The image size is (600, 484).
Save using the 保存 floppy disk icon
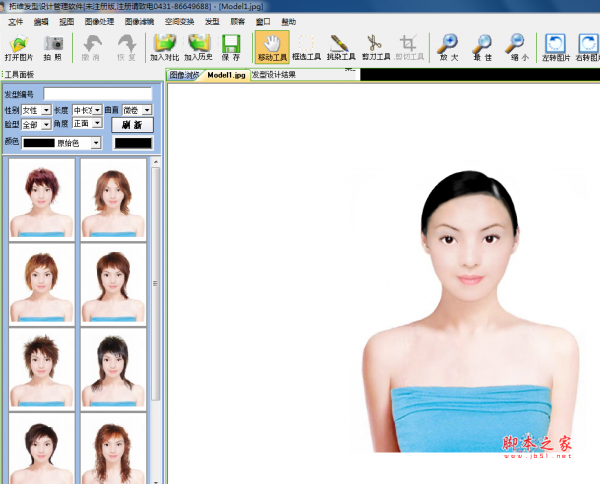(x=231, y=47)
